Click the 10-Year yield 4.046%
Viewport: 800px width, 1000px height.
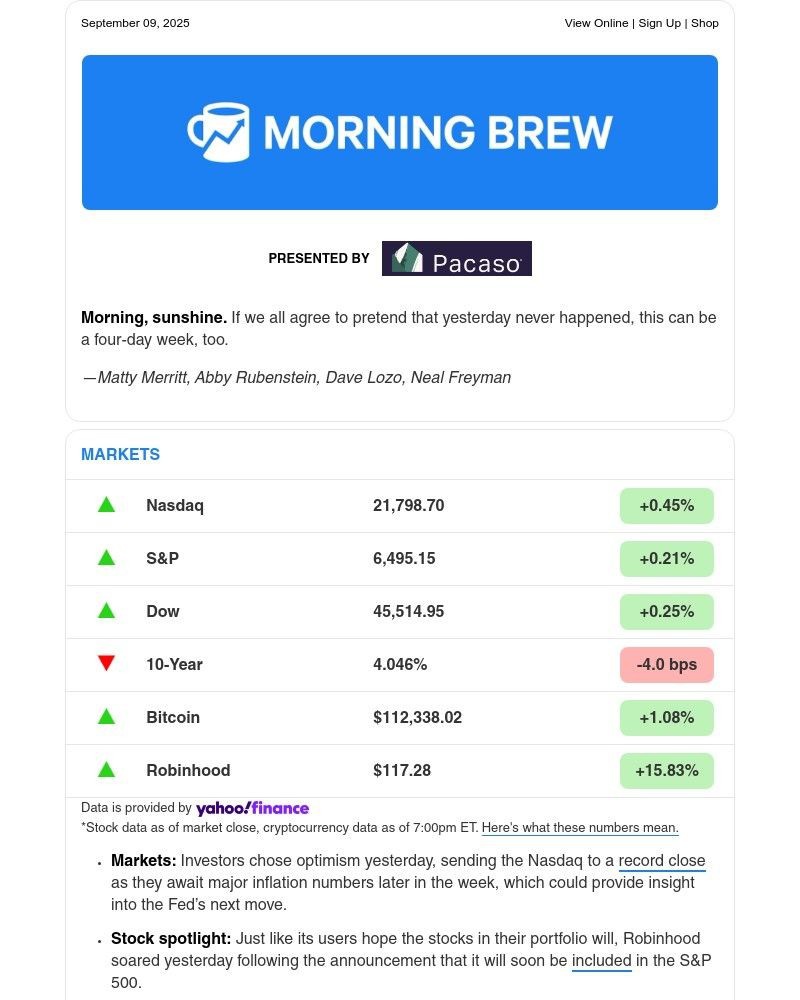tap(400, 665)
